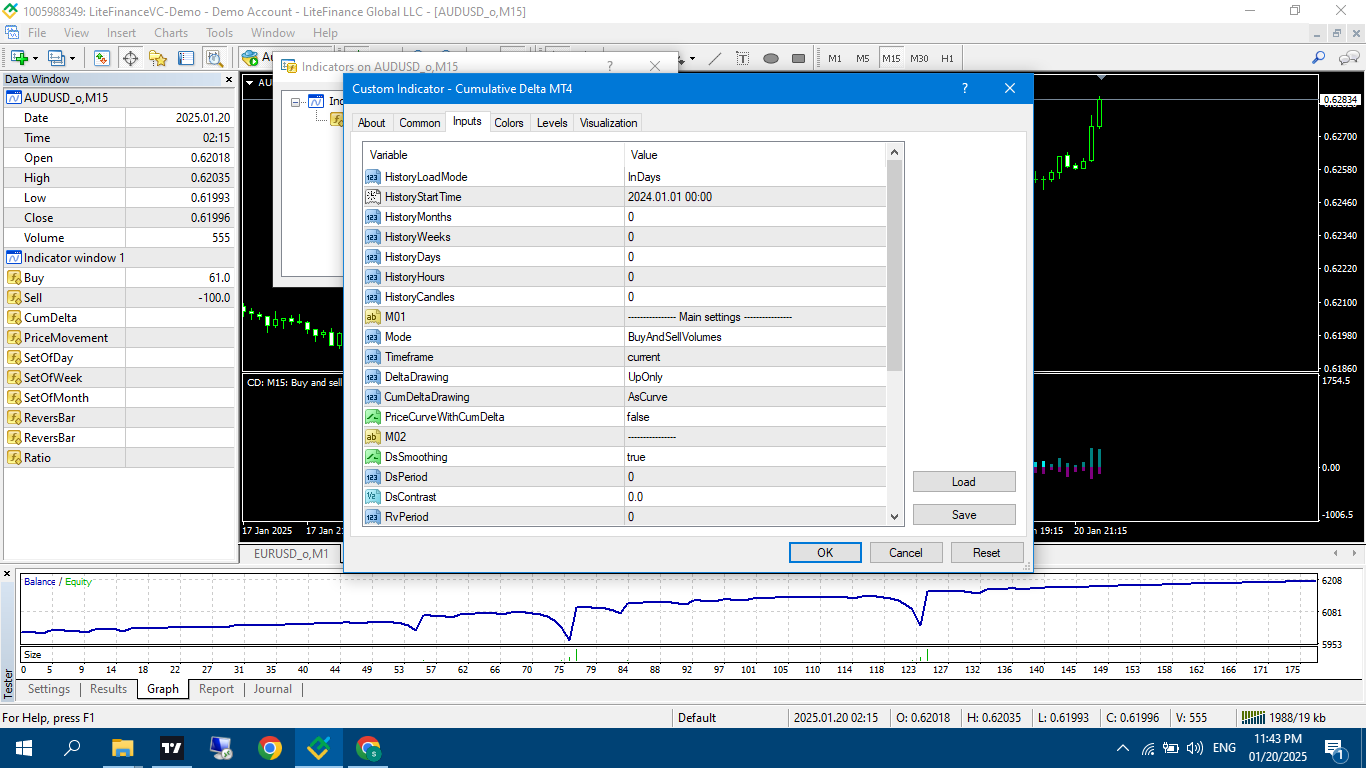1366x768 pixels.
Task: Open the Profiles dropdown arrow
Action: pos(72,59)
